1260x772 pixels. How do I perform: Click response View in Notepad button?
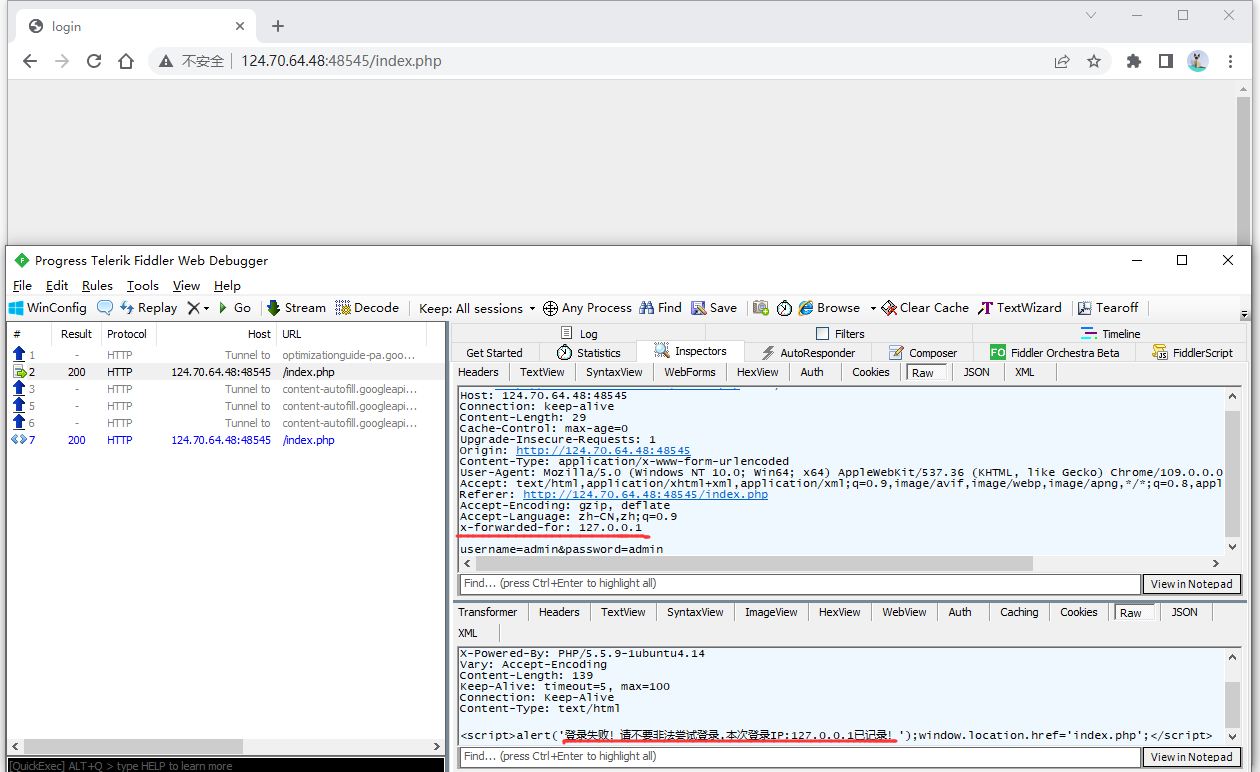pyautogui.click(x=1191, y=757)
